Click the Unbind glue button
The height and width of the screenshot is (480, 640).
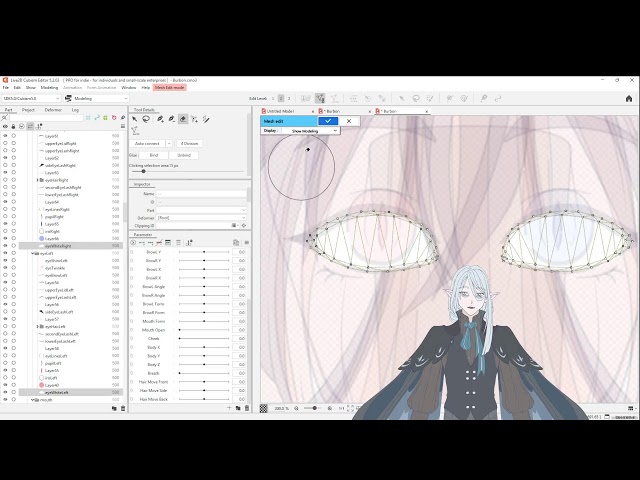point(184,155)
